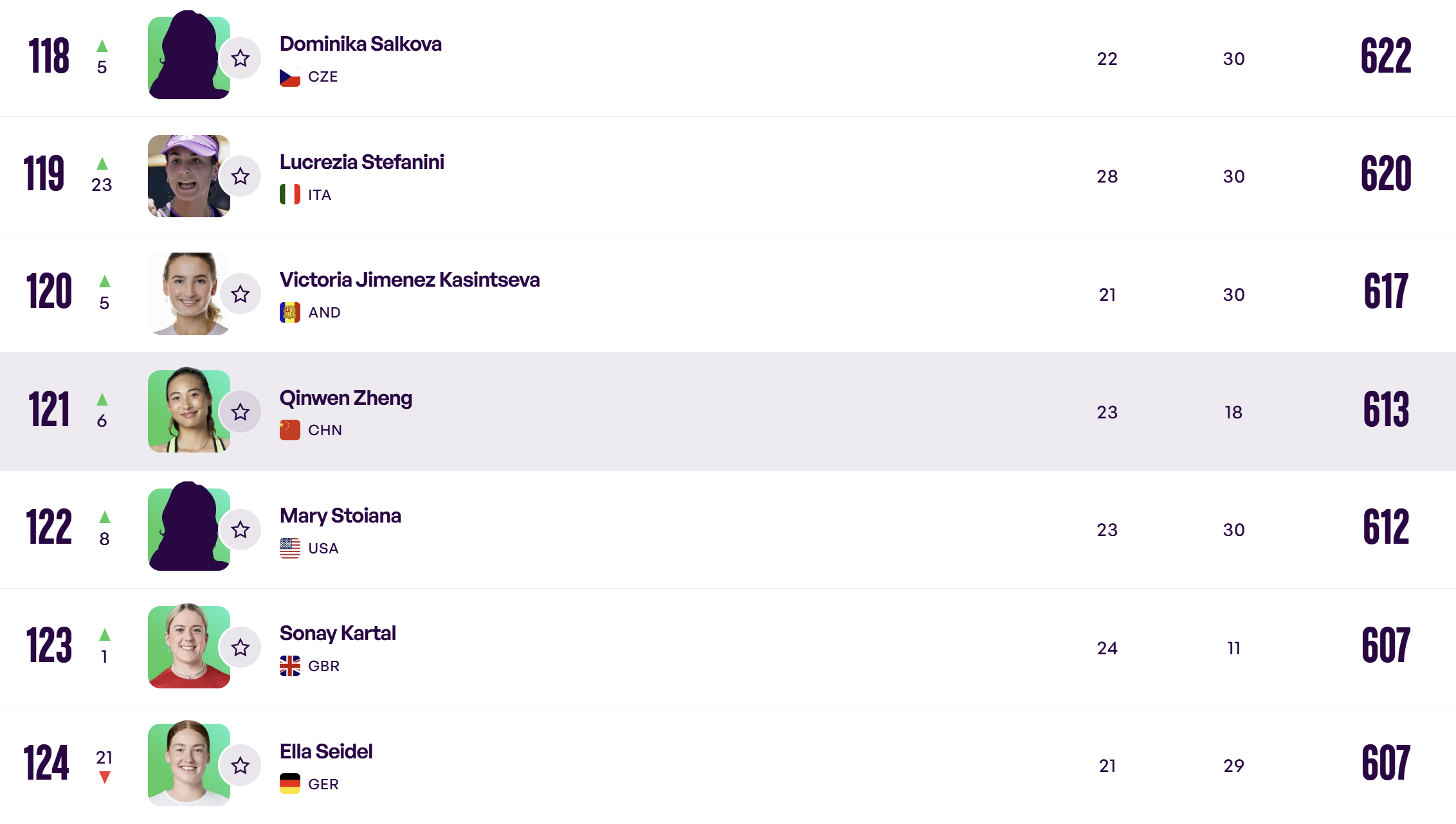Viewport: 1456px width, 824px height.
Task: Favorite Dominika Salkova with the star icon
Action: click(x=241, y=58)
